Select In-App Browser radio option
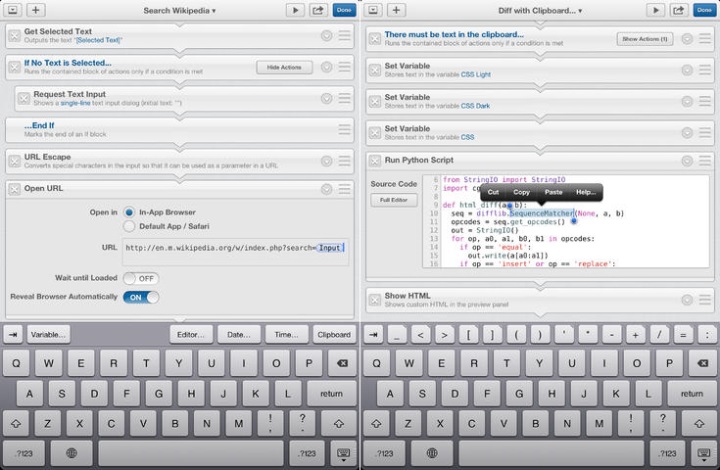 click(129, 212)
